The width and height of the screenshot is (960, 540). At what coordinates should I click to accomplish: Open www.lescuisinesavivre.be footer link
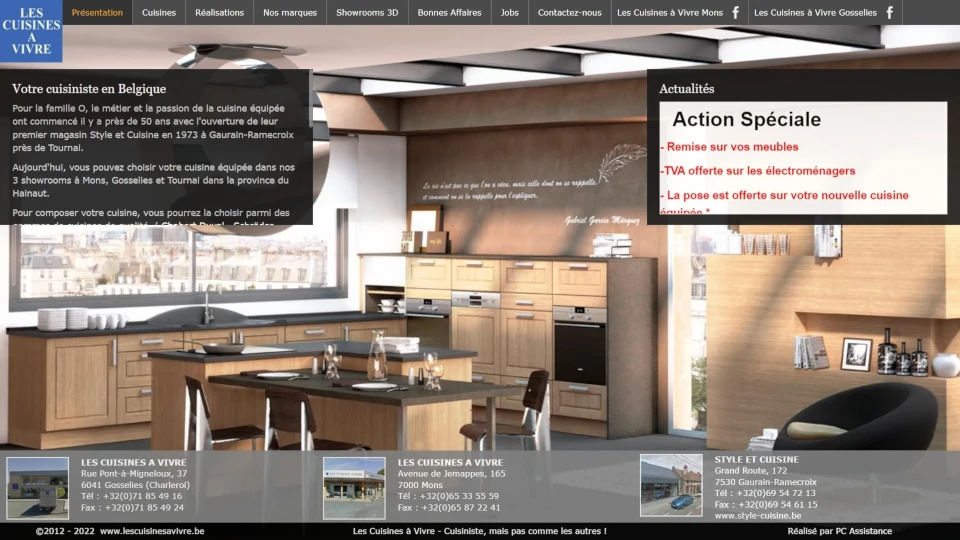[152, 531]
